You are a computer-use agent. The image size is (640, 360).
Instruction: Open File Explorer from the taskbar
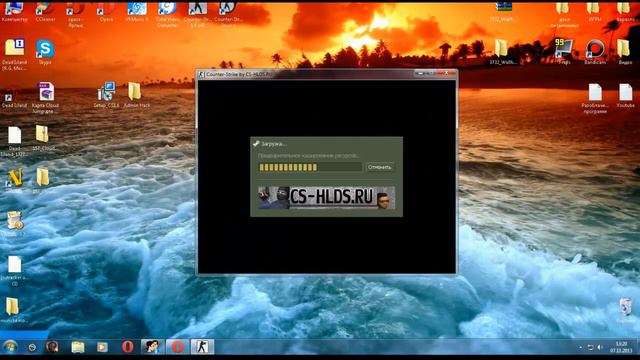click(x=78, y=347)
